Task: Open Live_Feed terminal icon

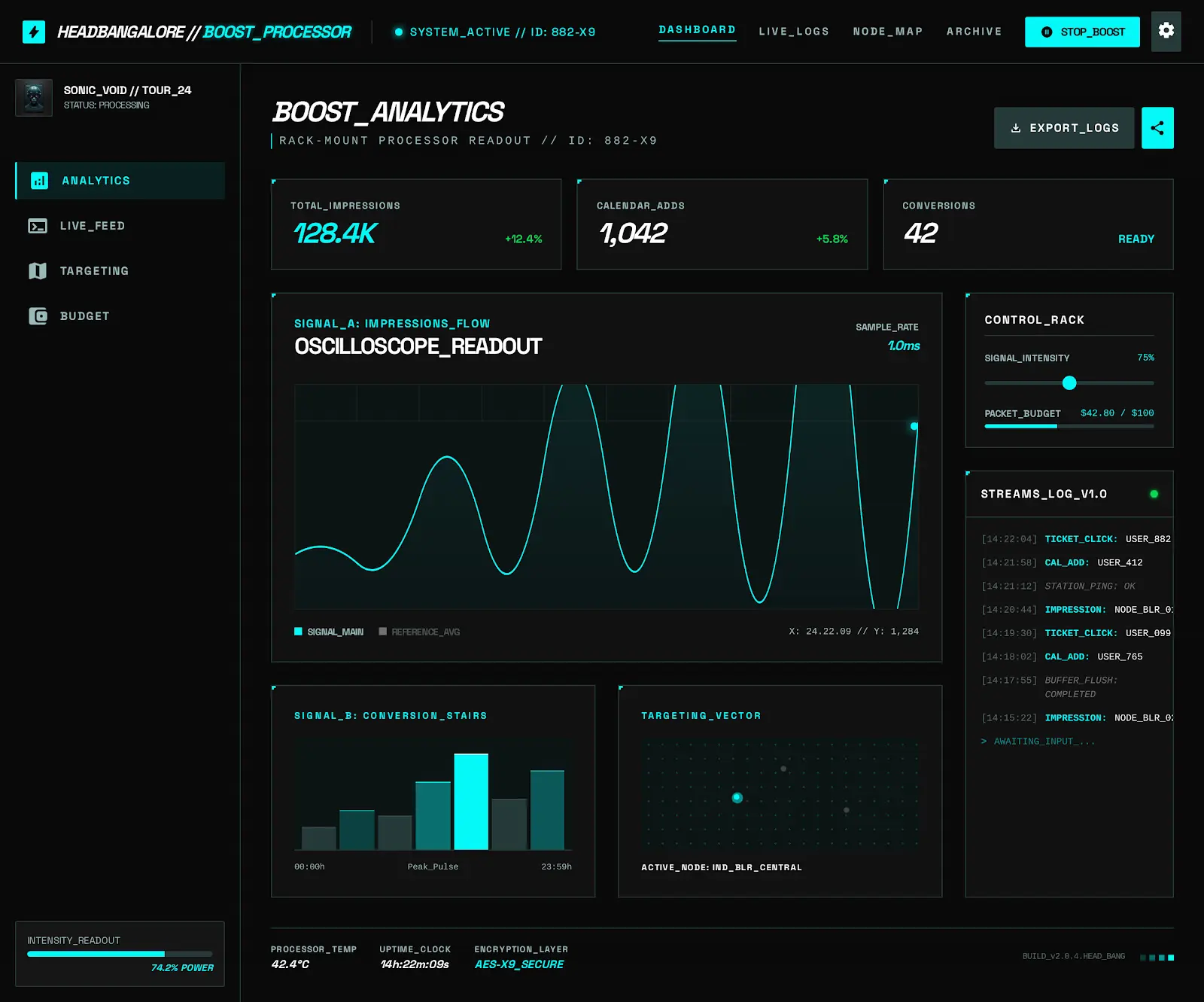Action: (38, 226)
